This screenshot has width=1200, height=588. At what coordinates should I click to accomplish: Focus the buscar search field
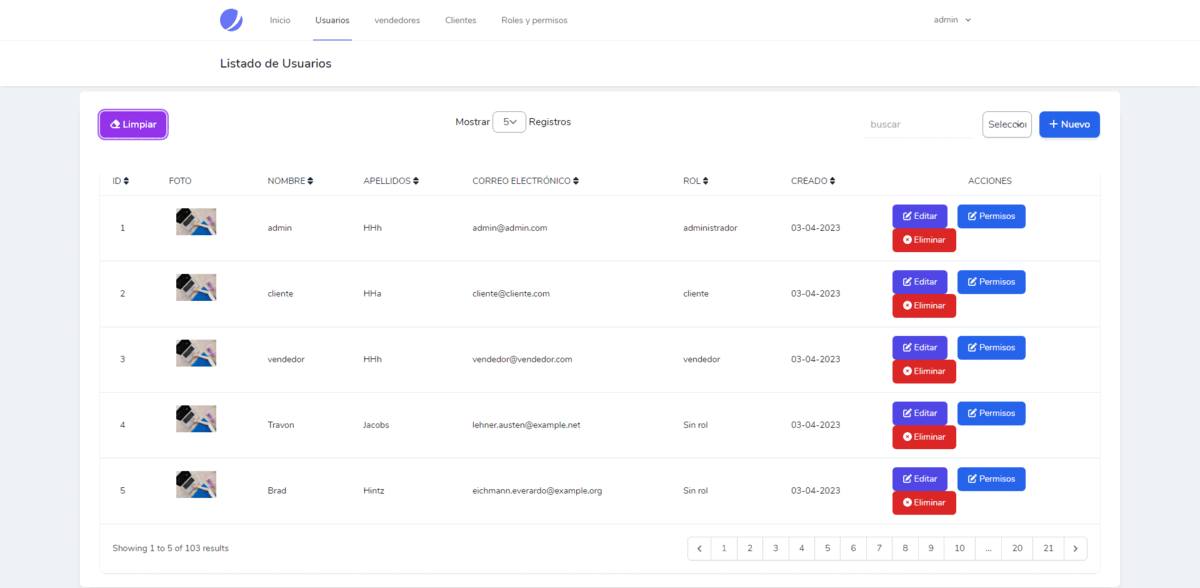(918, 124)
